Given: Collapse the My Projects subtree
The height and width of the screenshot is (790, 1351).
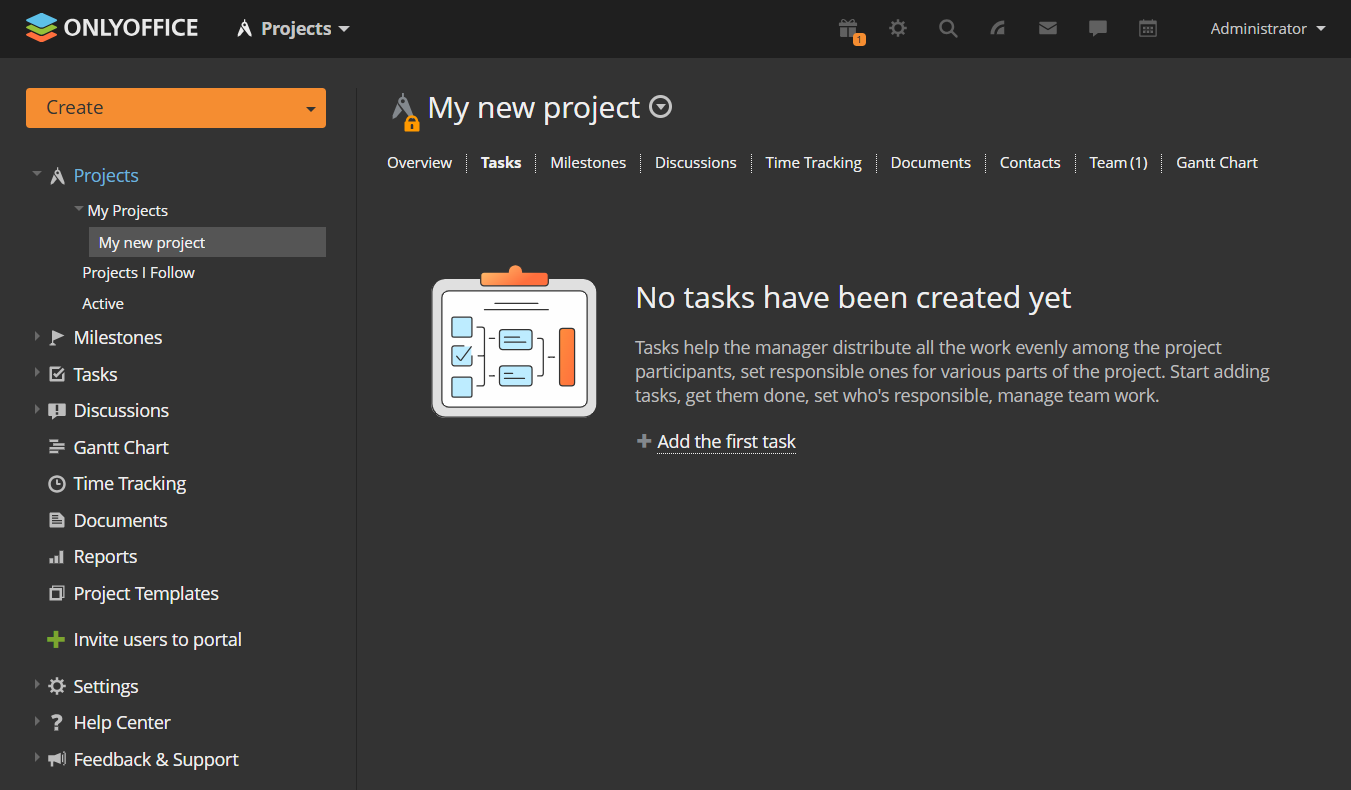Looking at the screenshot, I should 79,209.
